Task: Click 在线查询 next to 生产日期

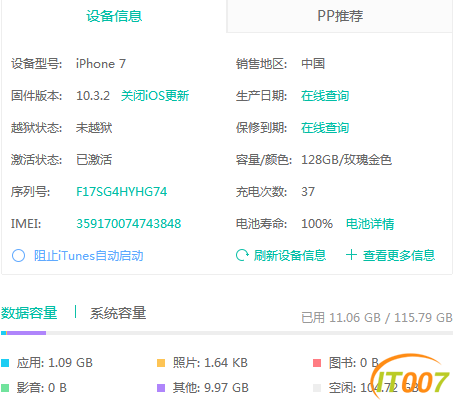Action: 325,96
